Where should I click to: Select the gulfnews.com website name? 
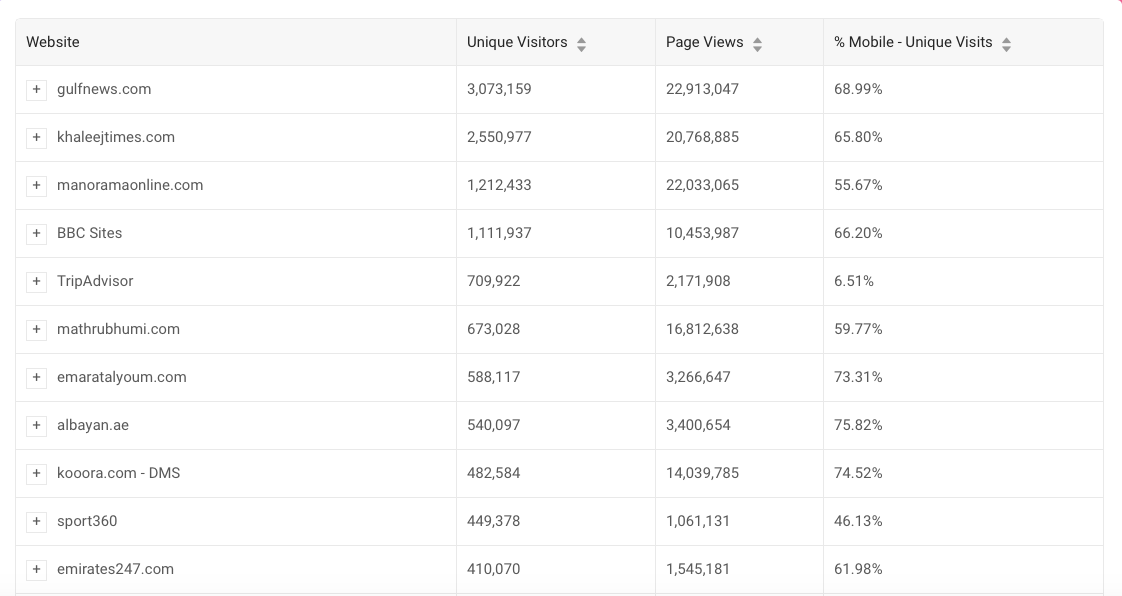coord(104,89)
